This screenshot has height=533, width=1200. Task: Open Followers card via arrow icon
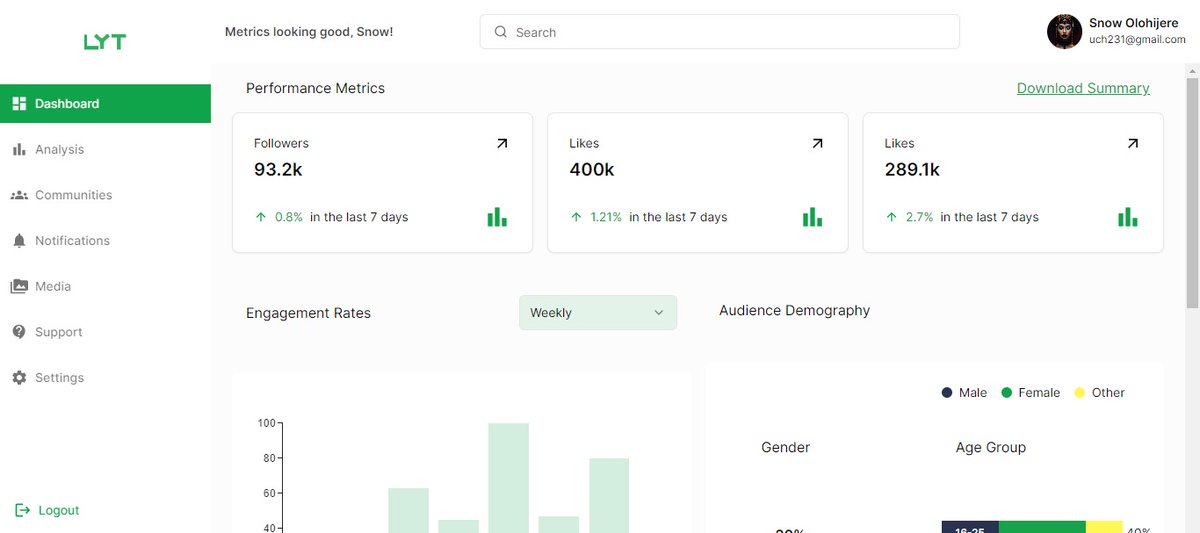[502, 144]
